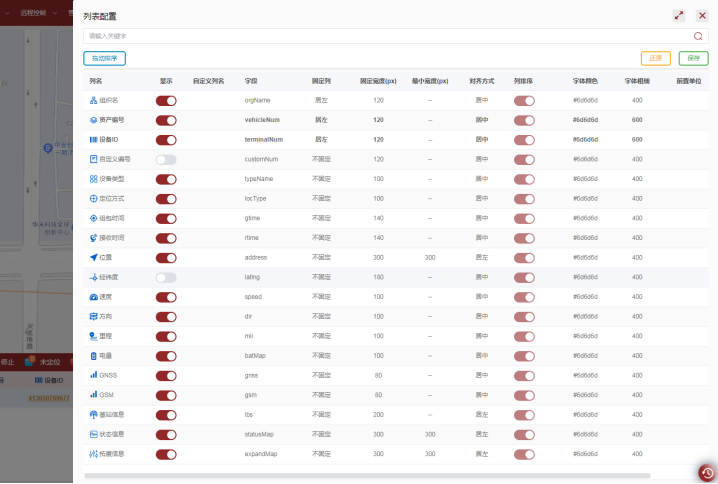Click font color value for 组织名 row

pyautogui.click(x=585, y=100)
